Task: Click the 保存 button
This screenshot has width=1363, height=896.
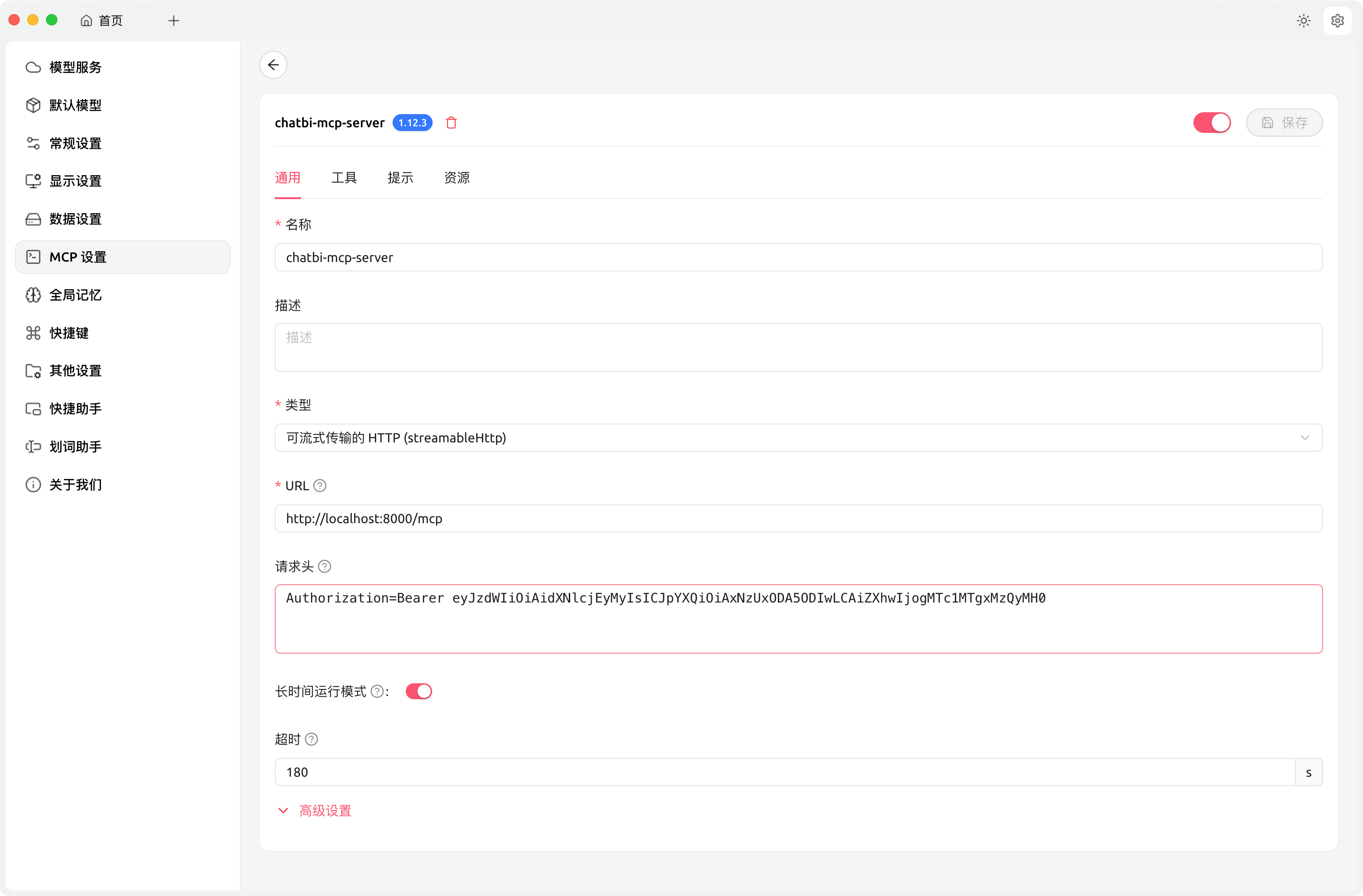Action: [1284, 123]
